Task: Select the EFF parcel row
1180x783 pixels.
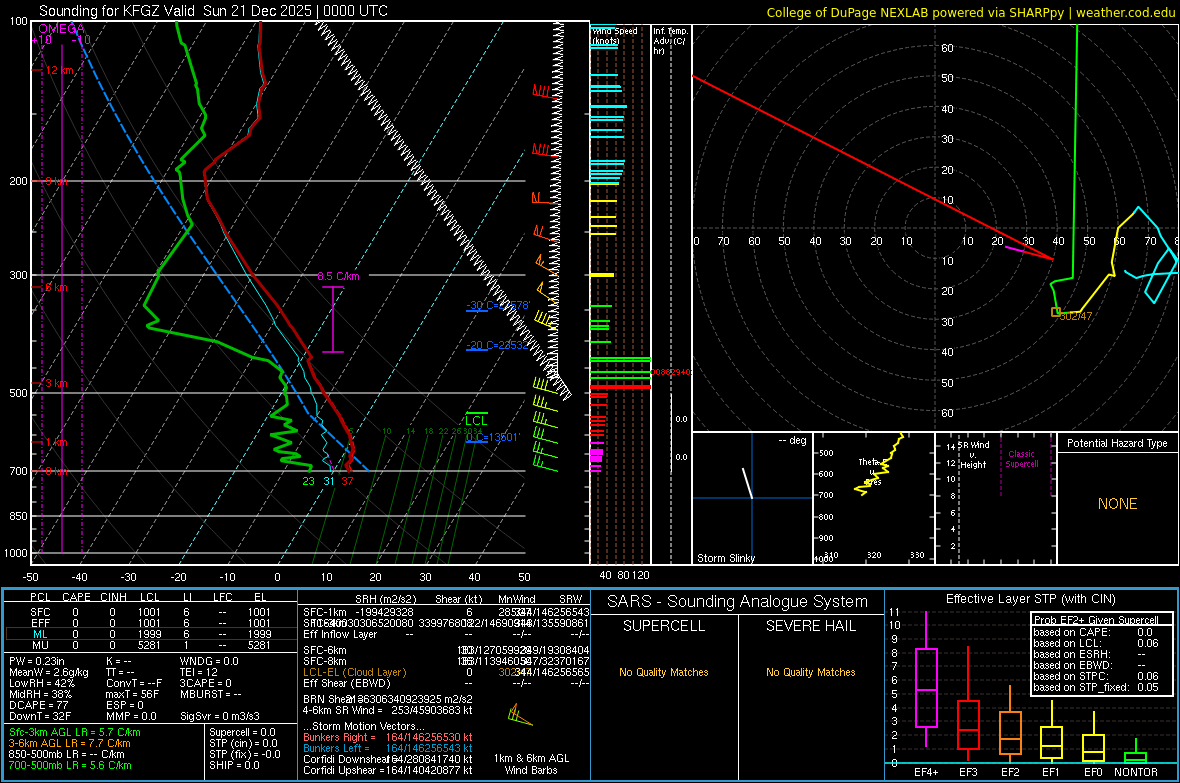Action: coord(151,623)
